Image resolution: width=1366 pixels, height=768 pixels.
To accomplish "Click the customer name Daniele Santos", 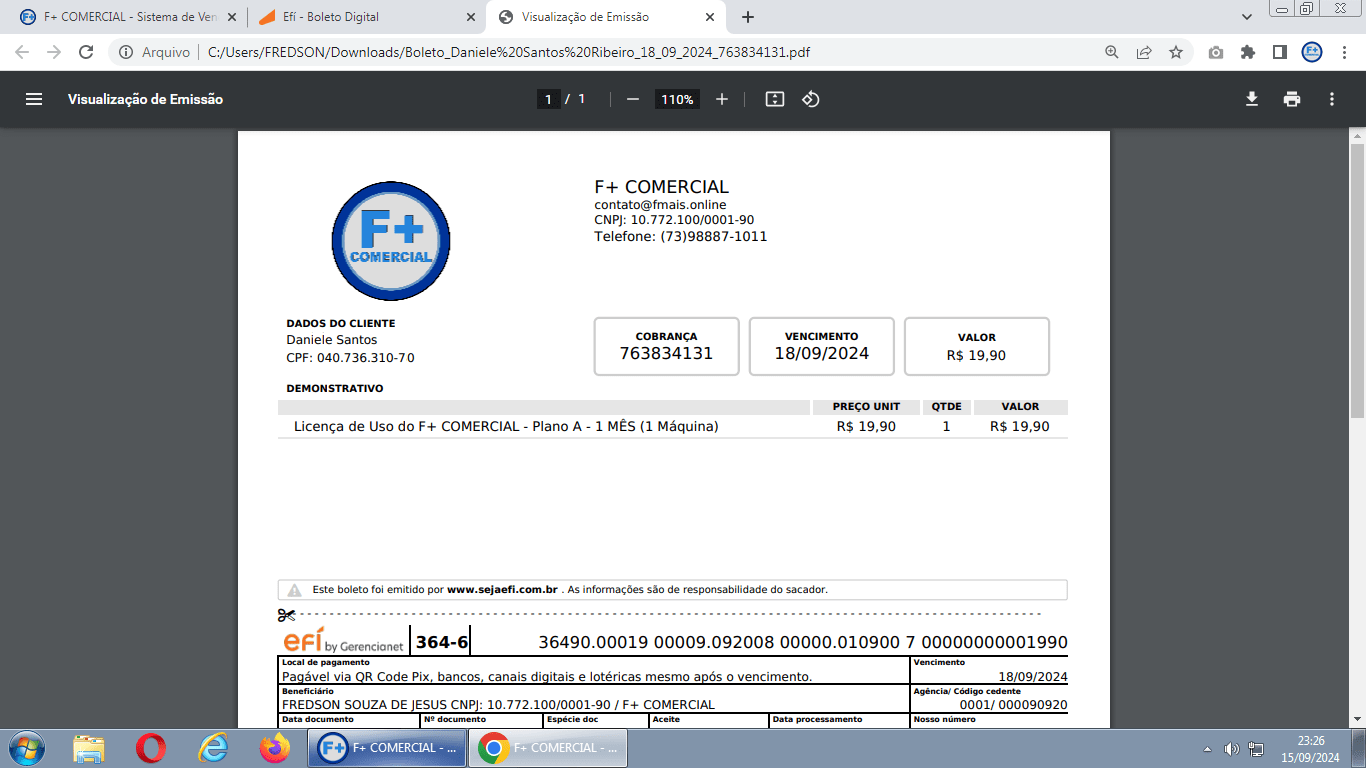I will (332, 340).
